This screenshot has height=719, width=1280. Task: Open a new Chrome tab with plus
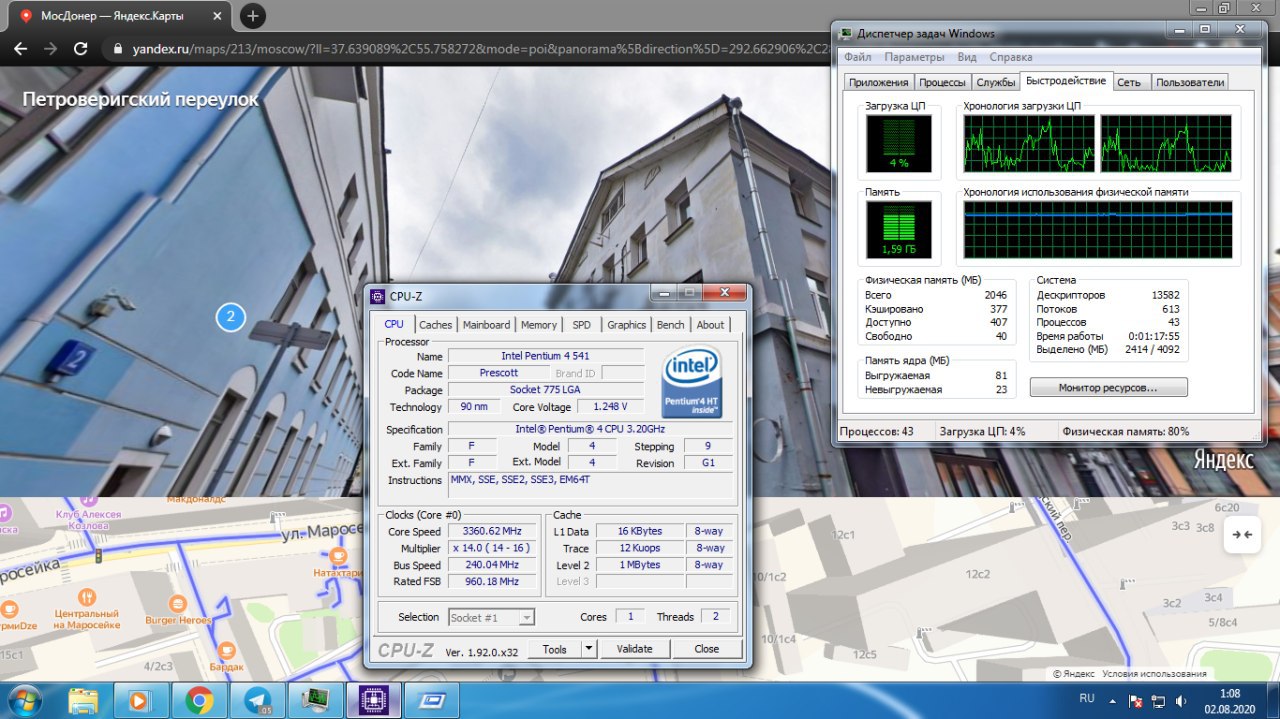click(253, 16)
